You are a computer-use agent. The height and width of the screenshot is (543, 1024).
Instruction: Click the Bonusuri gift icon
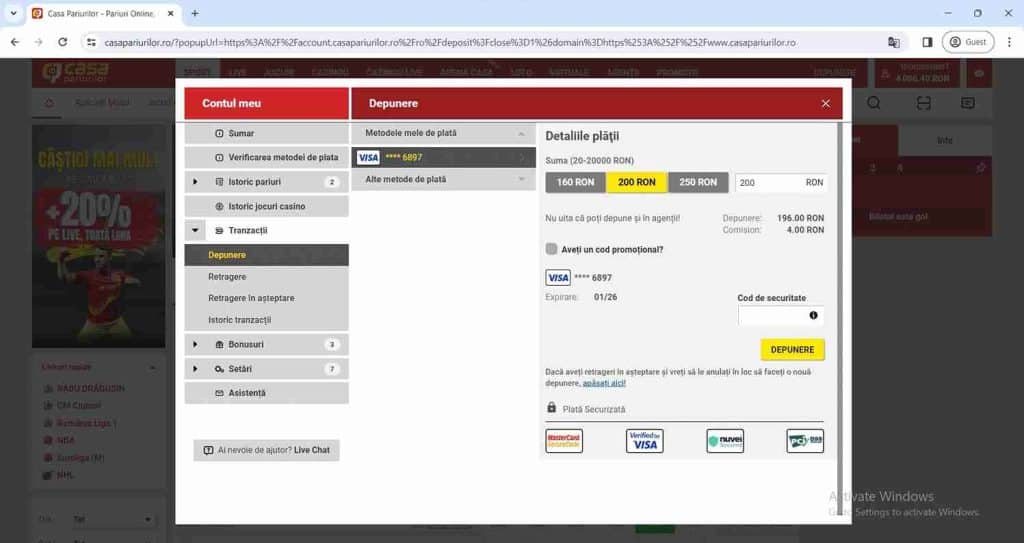click(x=219, y=344)
